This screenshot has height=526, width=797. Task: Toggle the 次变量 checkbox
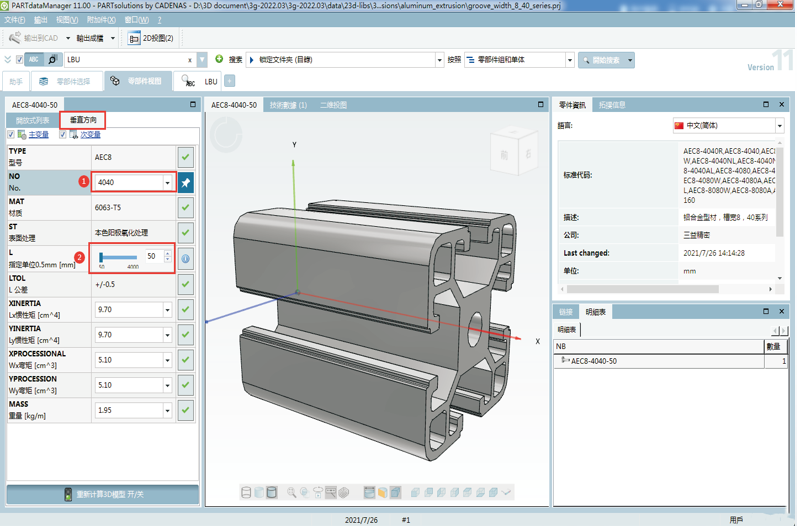click(x=63, y=134)
